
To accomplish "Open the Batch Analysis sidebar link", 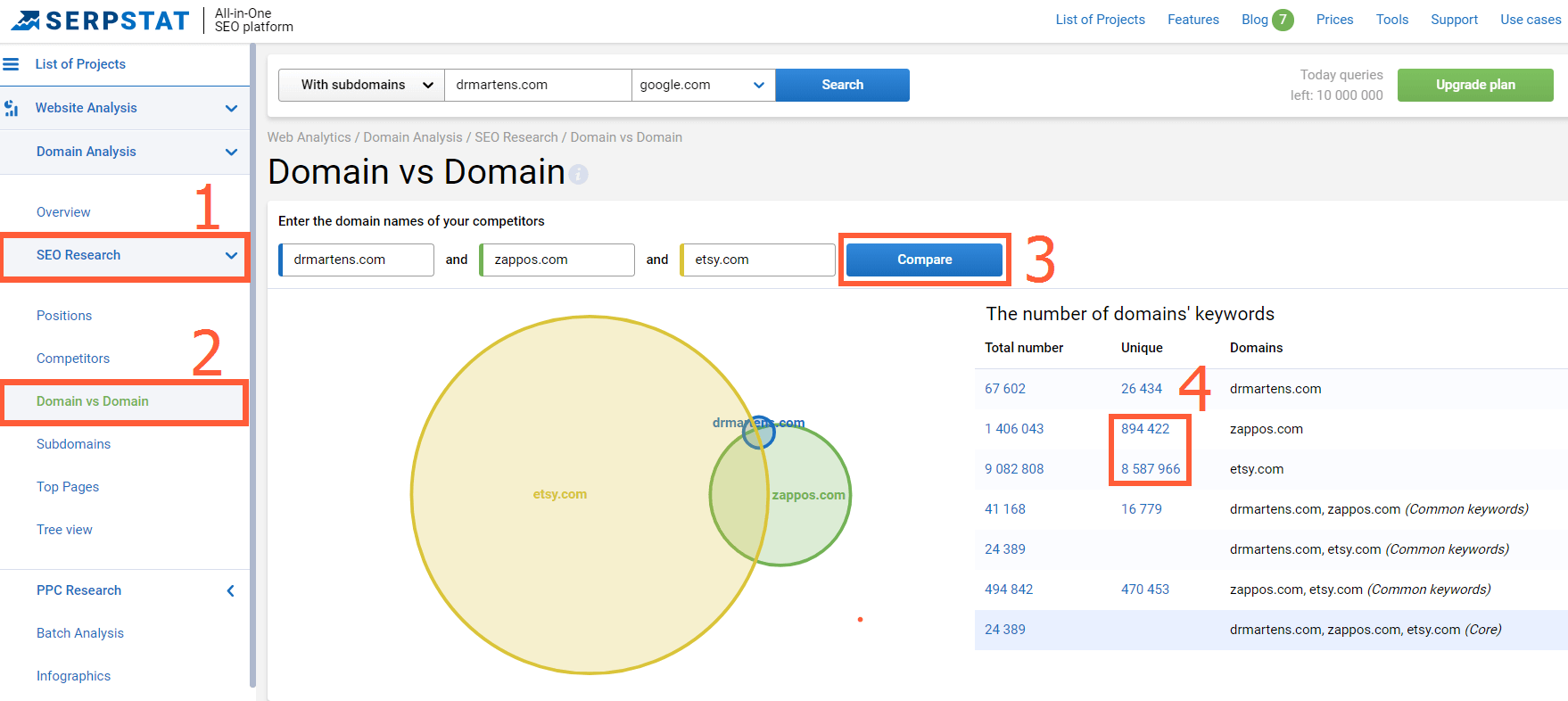I will (80, 633).
